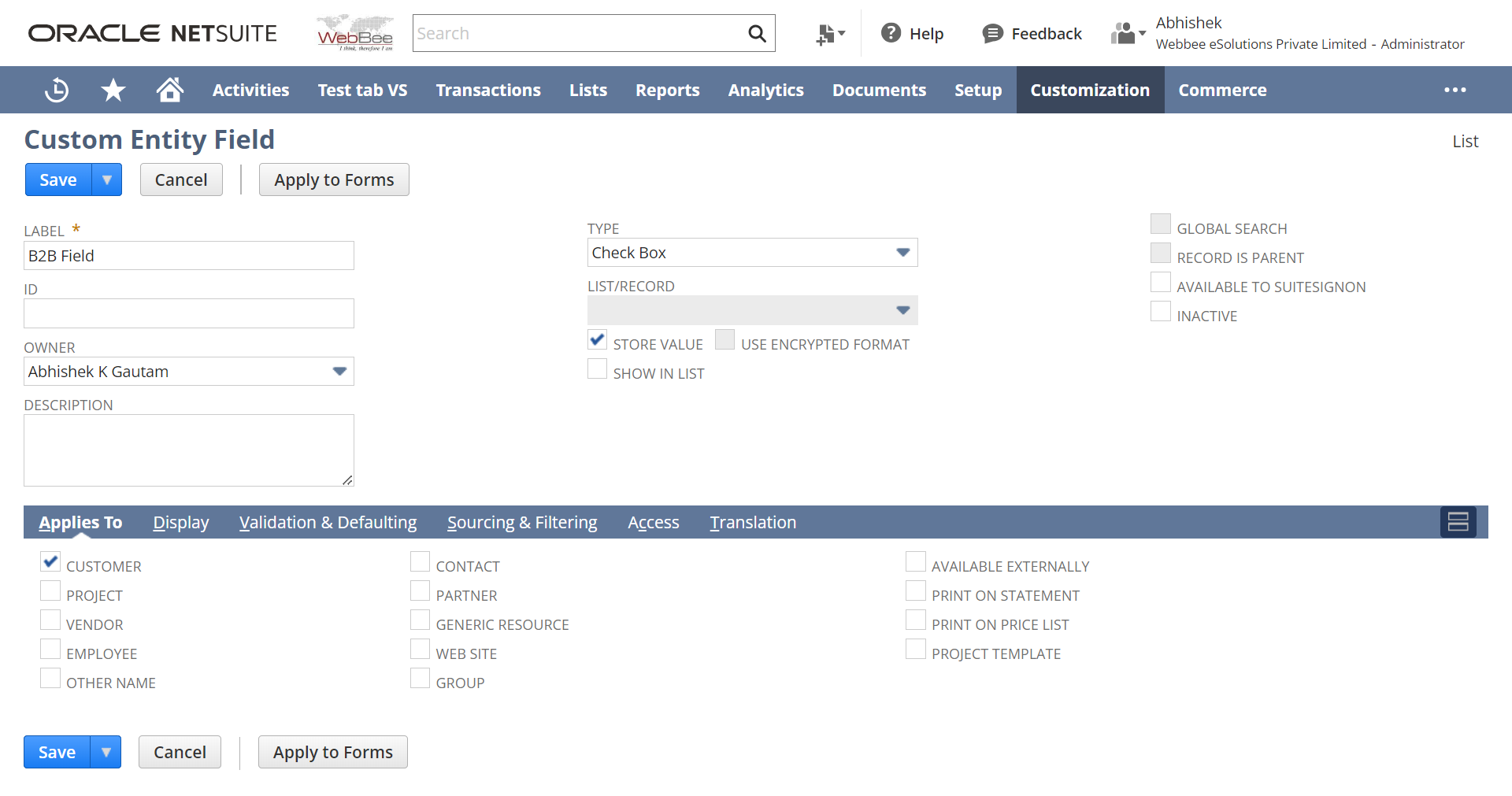Image resolution: width=1512 pixels, height=796 pixels.
Task: Mark the field as INACTIVE
Action: 1161,311
